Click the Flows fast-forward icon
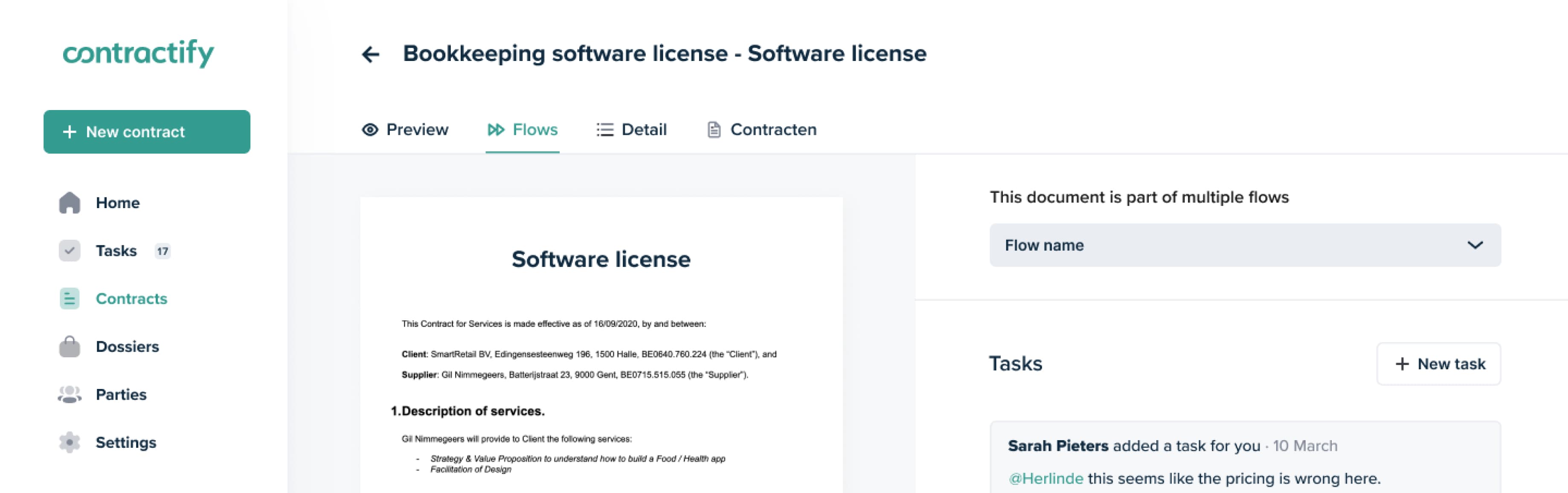 496,130
